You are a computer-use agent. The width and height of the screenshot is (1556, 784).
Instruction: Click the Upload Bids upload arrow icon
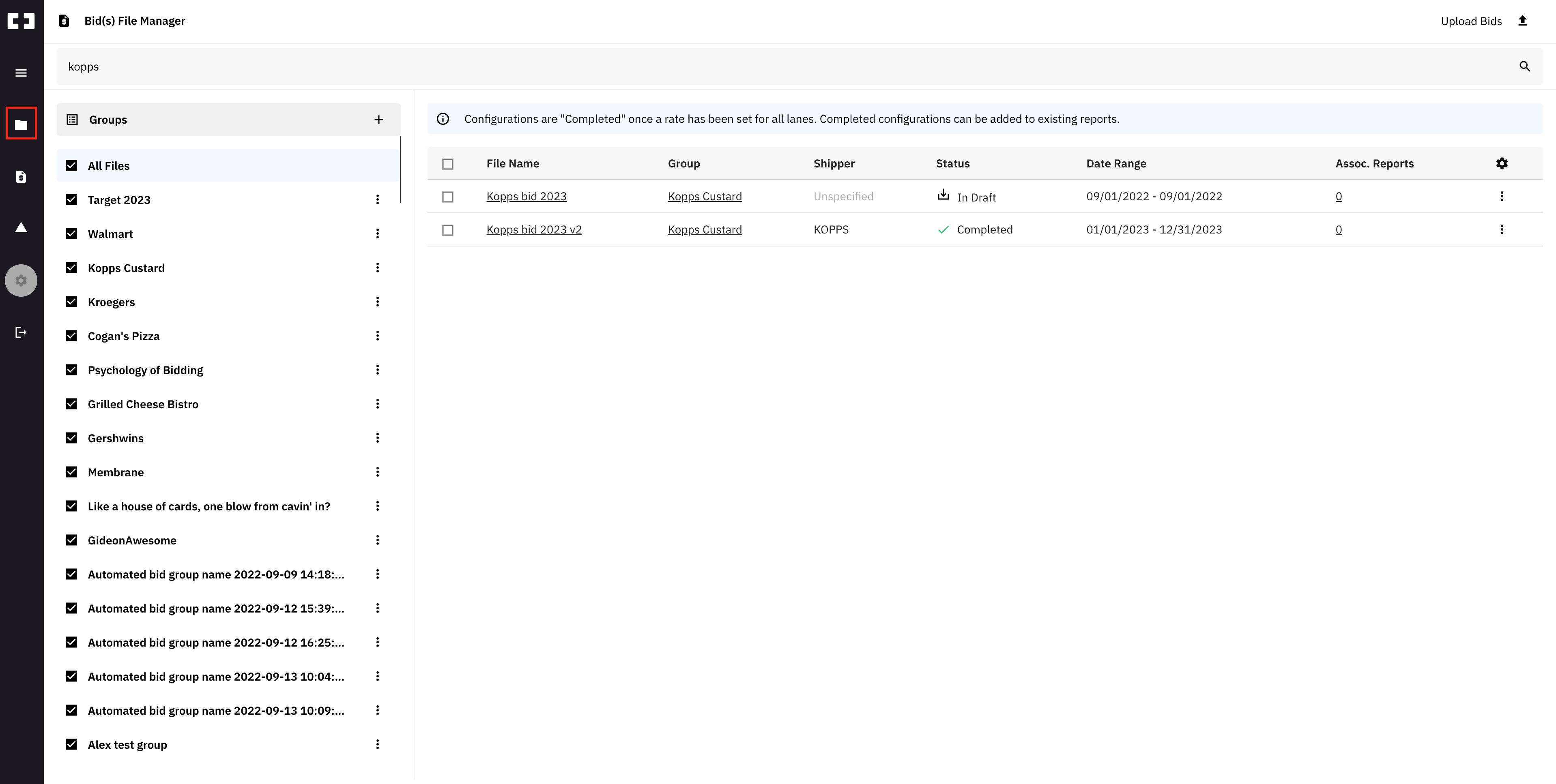click(1522, 20)
